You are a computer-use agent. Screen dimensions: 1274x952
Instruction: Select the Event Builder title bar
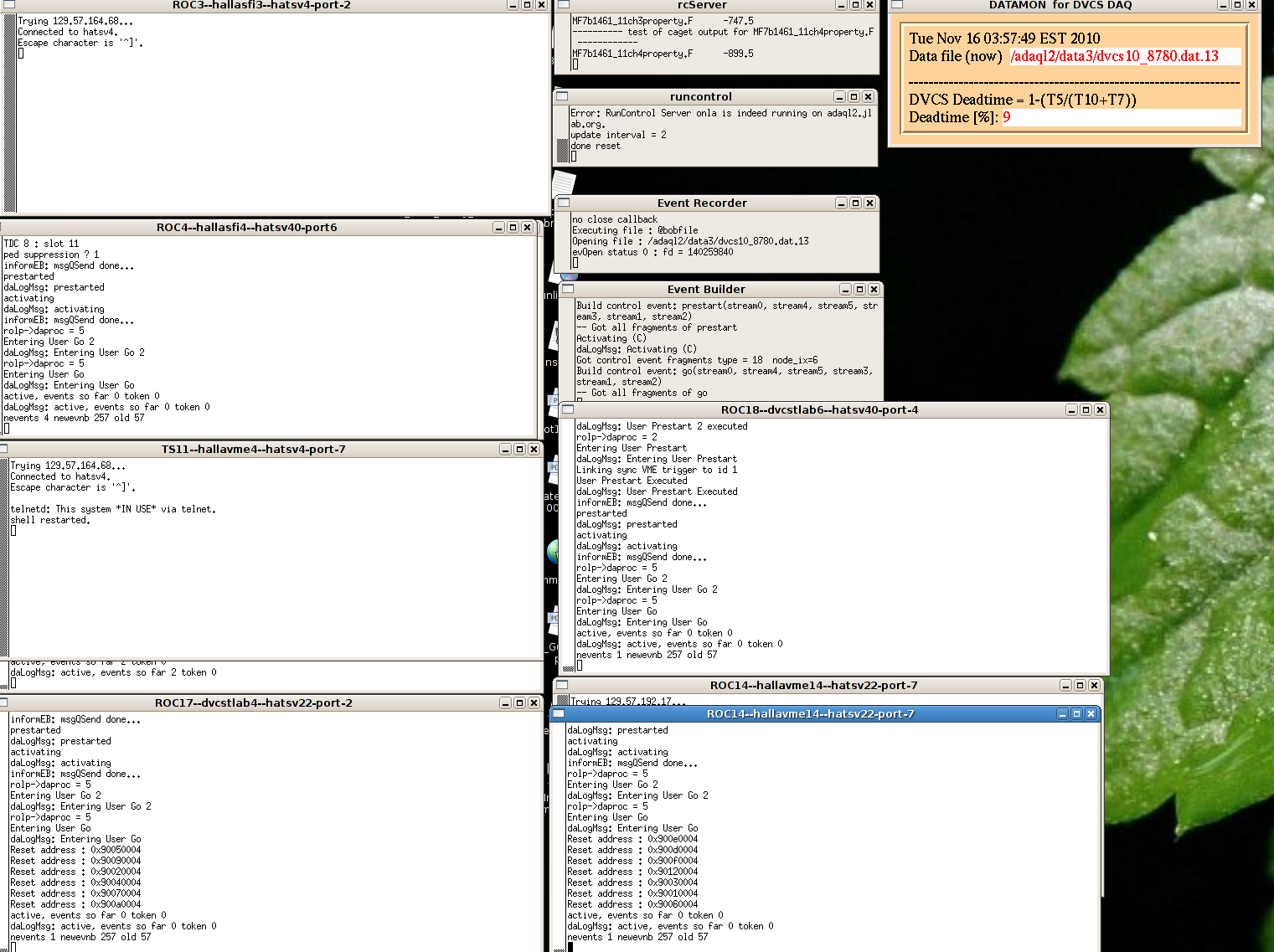[x=706, y=289]
